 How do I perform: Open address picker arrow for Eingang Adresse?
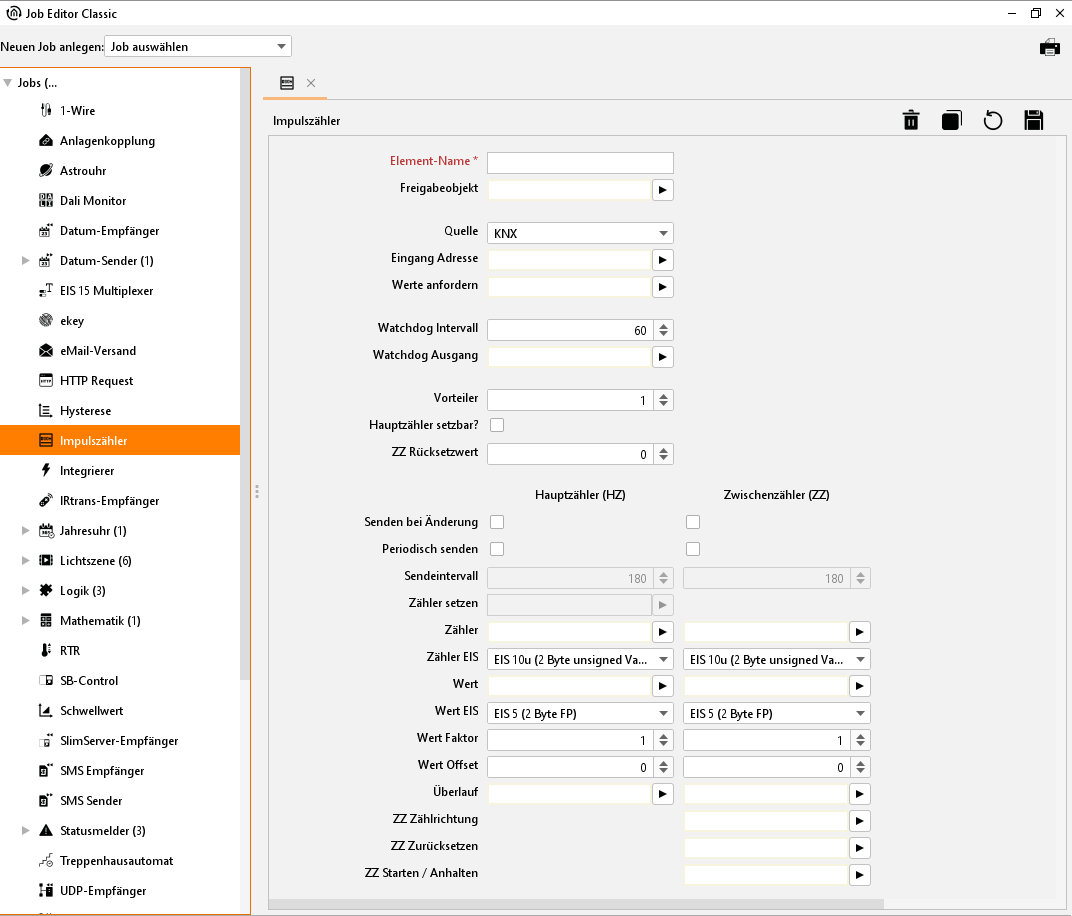(x=662, y=259)
